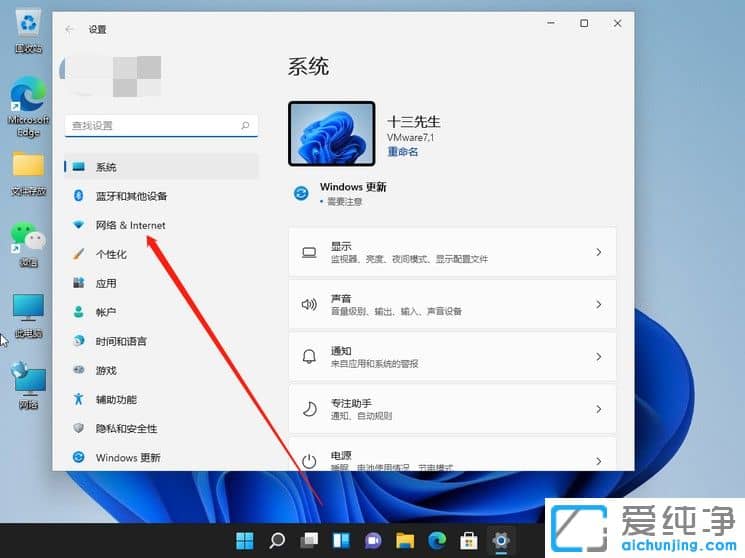Screen dimensions: 745x558
Task: Select the 此电脑 desktop icon
Action: [x=29, y=316]
